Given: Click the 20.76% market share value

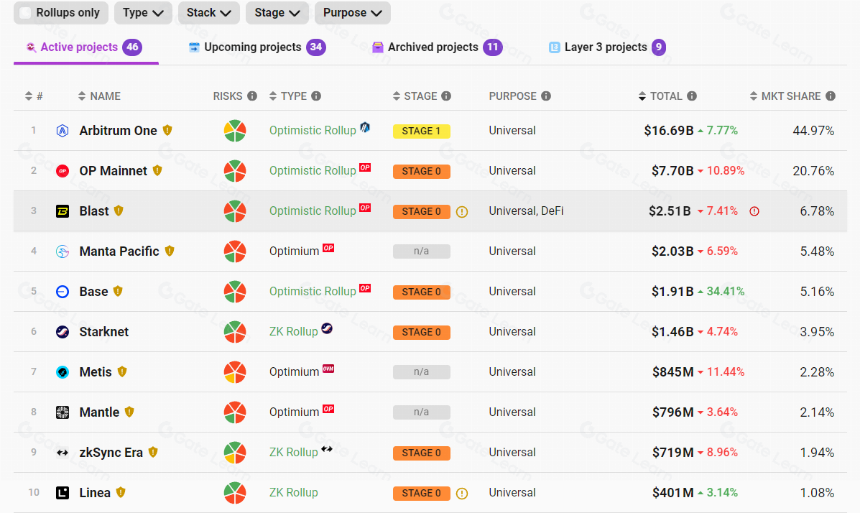Looking at the screenshot, I should pos(813,171).
